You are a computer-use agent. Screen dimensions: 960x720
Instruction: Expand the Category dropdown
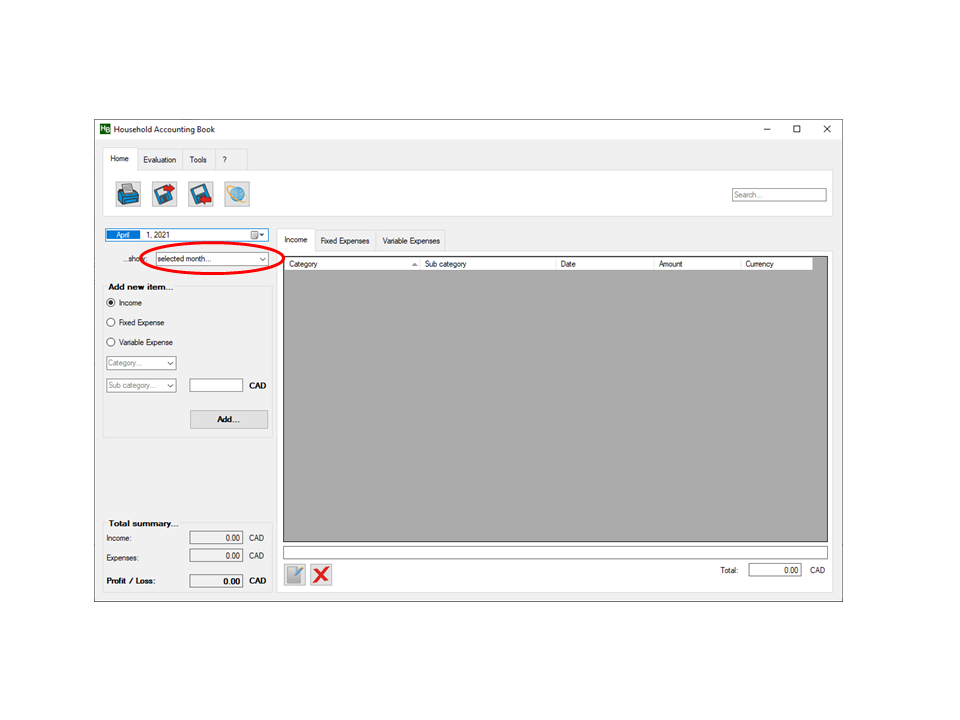pyautogui.click(x=141, y=363)
